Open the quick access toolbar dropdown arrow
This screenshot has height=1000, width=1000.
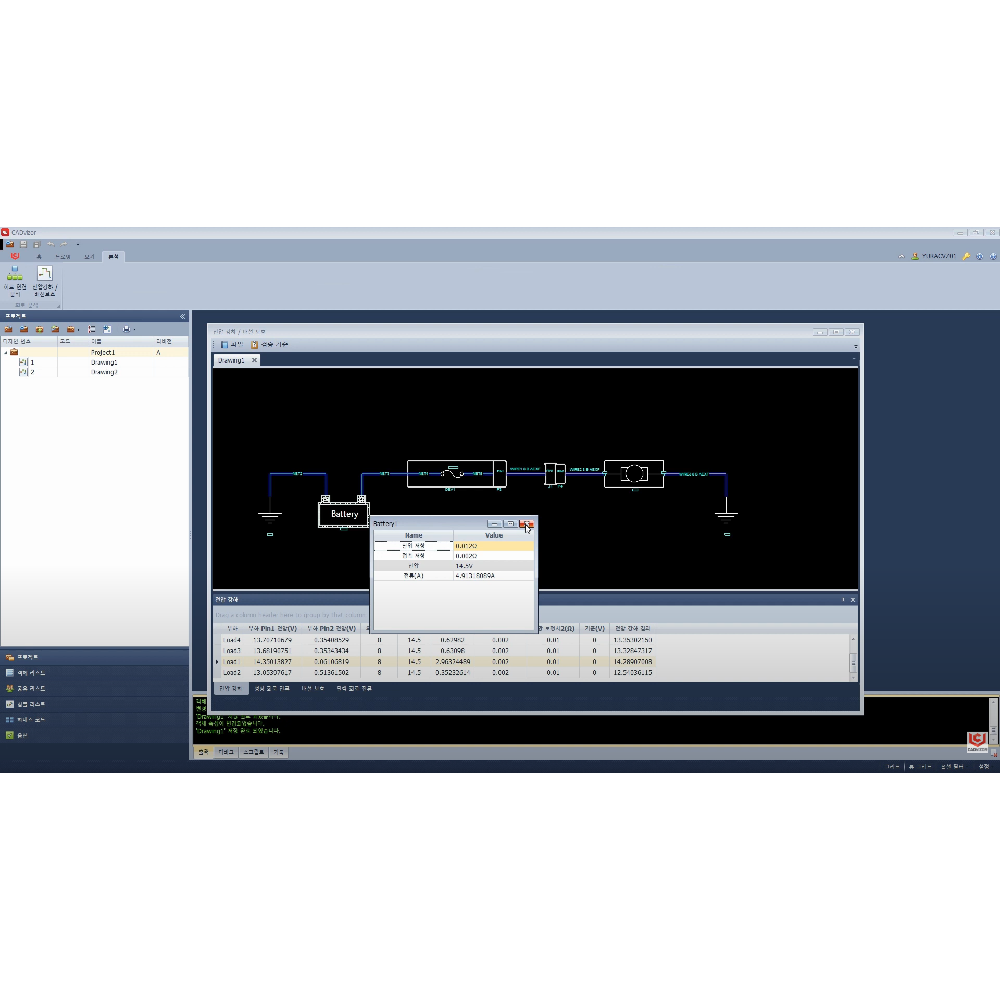pyautogui.click(x=78, y=244)
